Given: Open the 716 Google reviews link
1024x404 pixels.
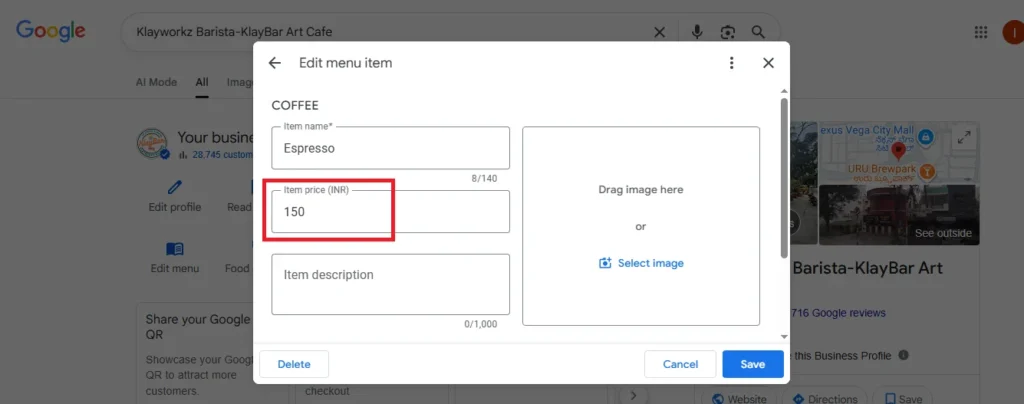Looking at the screenshot, I should (x=839, y=313).
